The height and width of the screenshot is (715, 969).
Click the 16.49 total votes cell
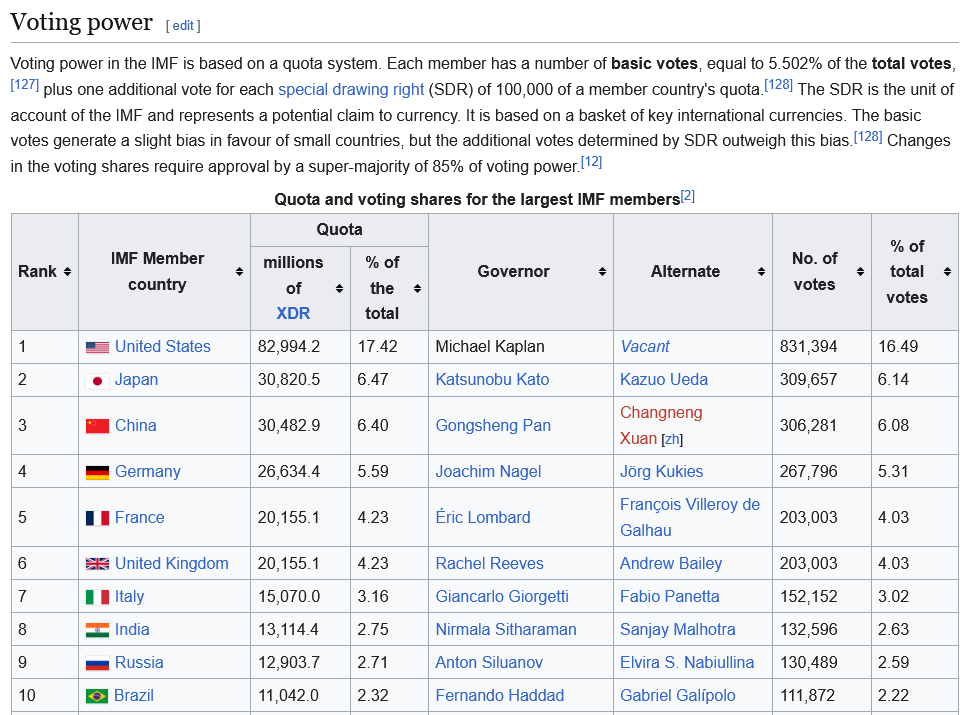click(915, 346)
